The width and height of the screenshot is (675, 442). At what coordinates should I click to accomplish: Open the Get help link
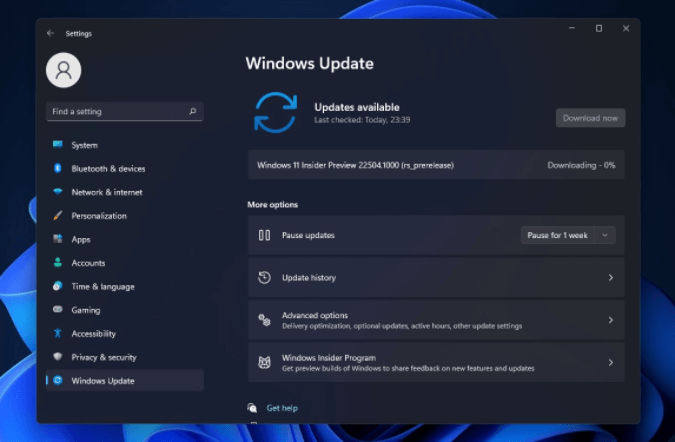[282, 408]
